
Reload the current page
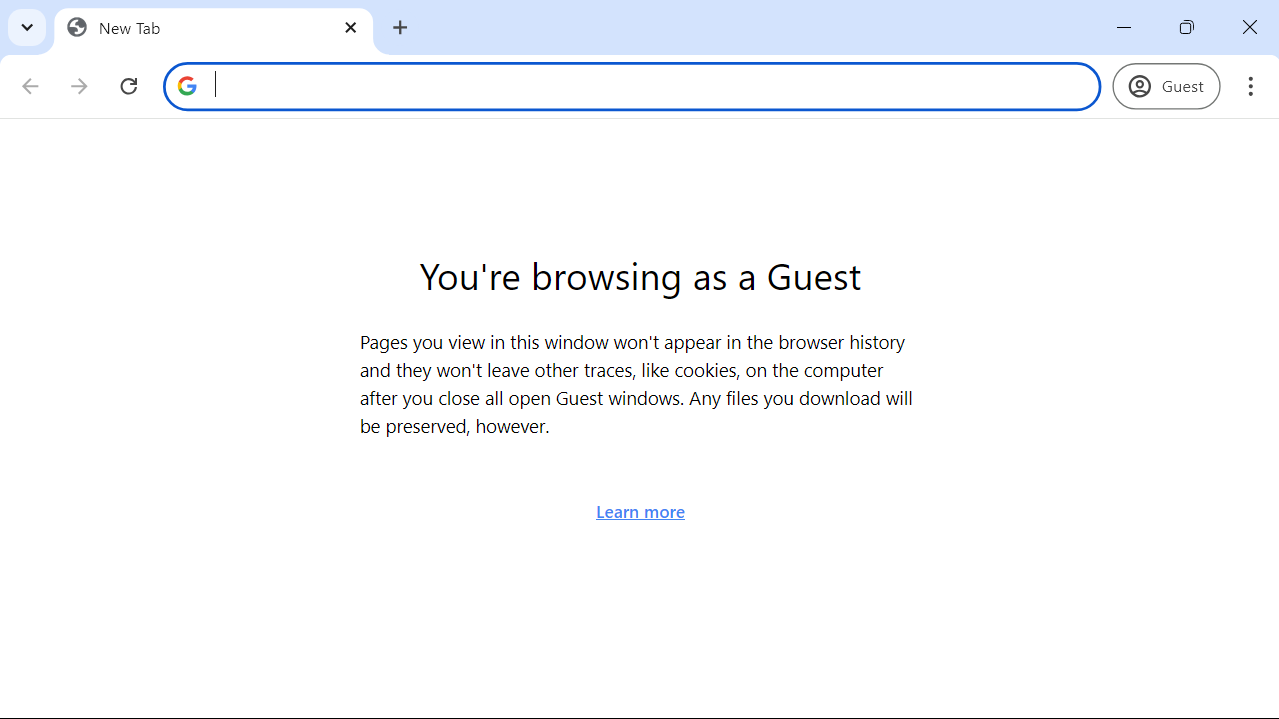pos(128,86)
